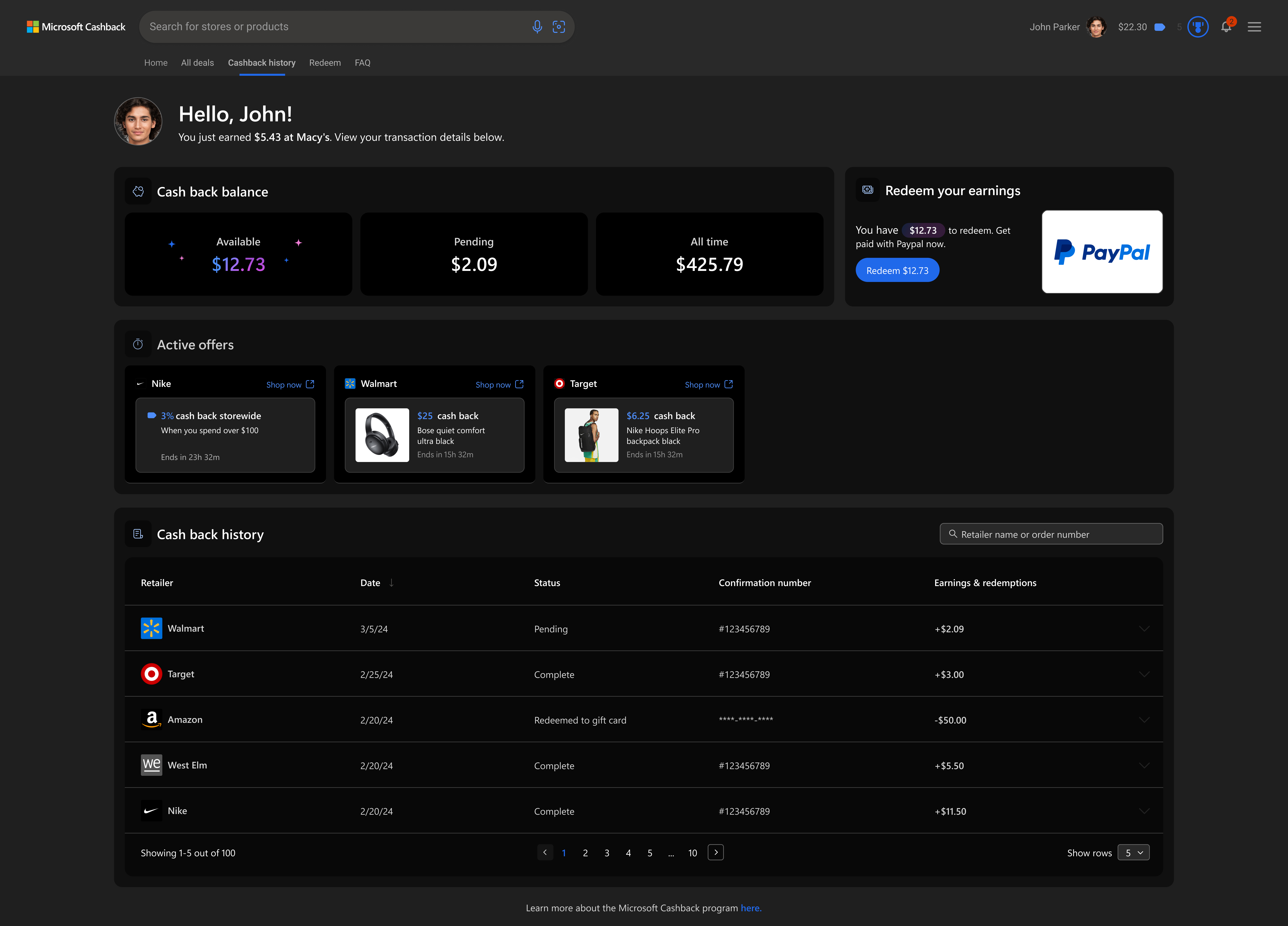Click the Cash back balance piggy bank icon
Image resolution: width=1288 pixels, height=926 pixels.
pos(138,191)
